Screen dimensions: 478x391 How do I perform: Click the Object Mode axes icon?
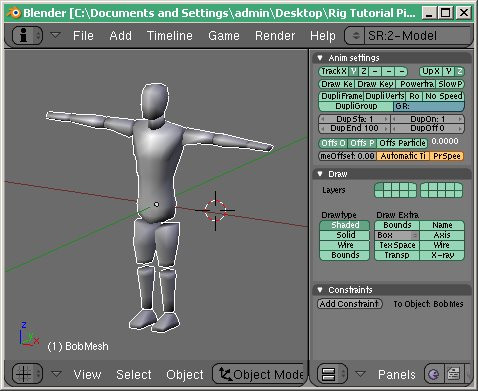[225, 374]
